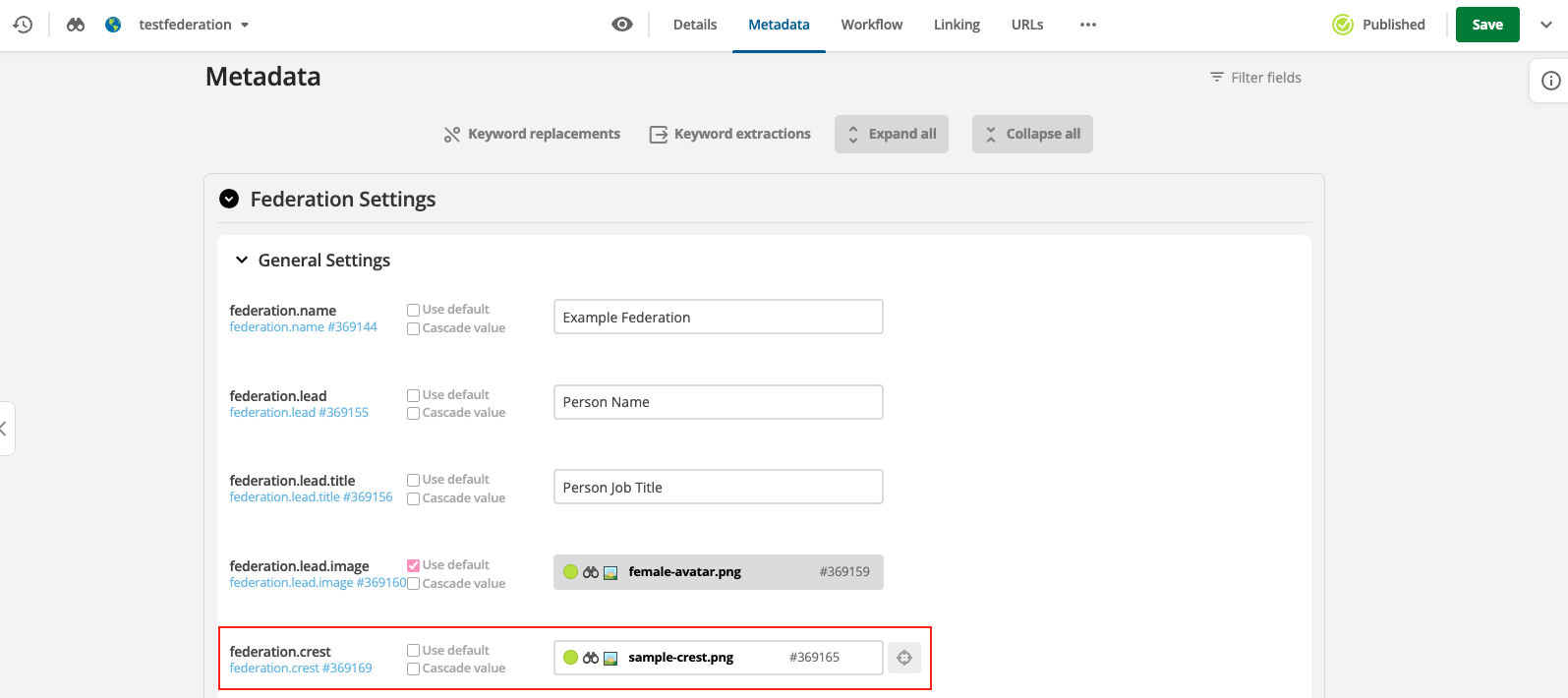Click the Keyword replacements icon
The image size is (1568, 698).
pyautogui.click(x=452, y=135)
